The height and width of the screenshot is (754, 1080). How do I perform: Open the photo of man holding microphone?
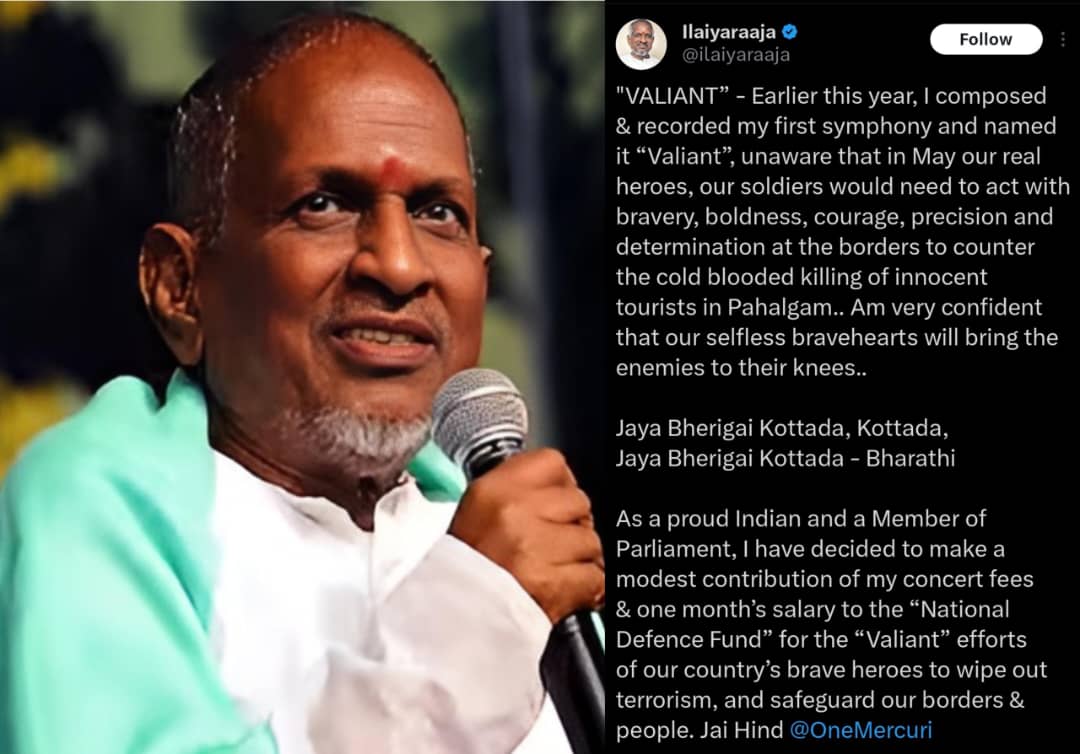pos(302,377)
